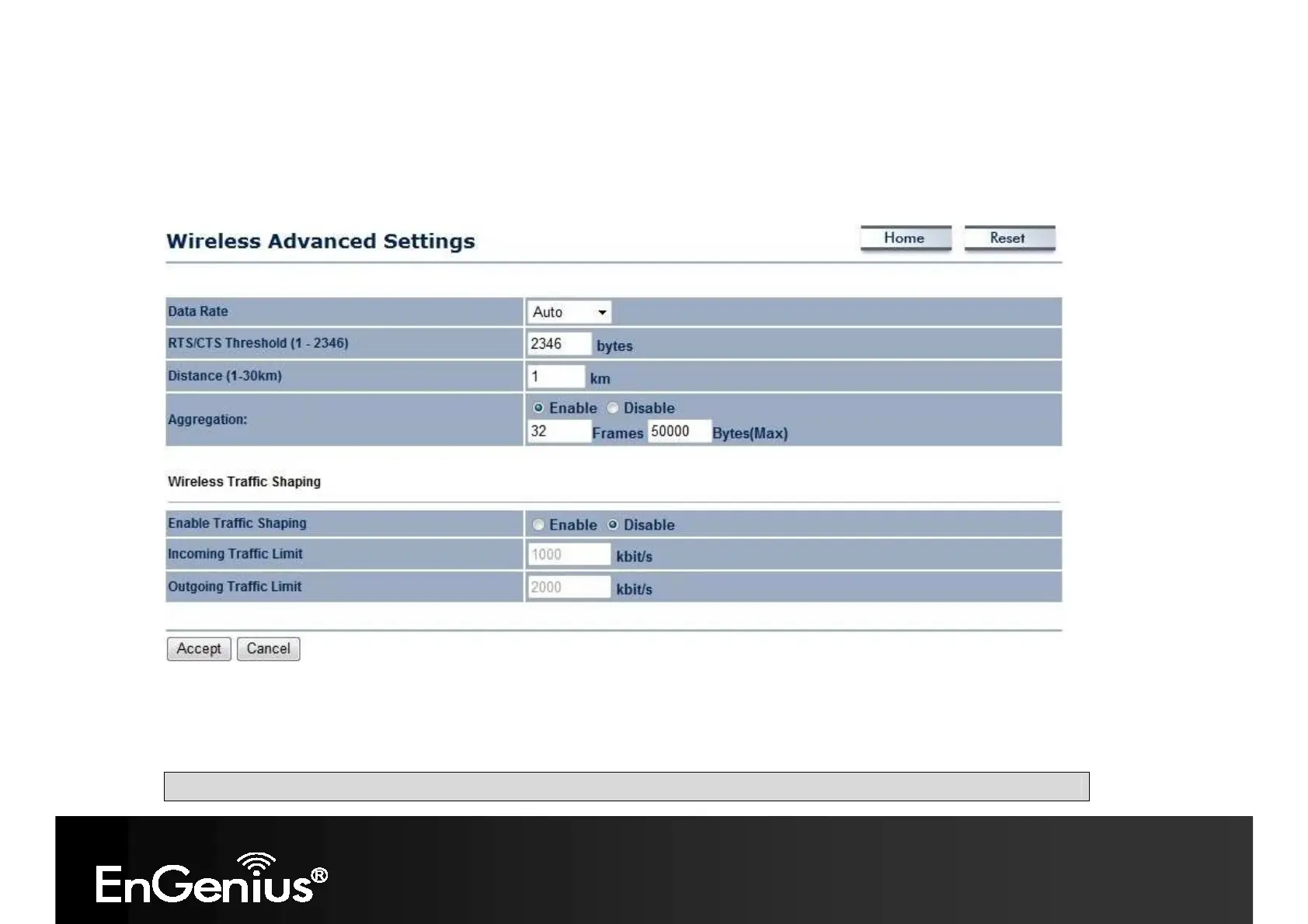1308x924 pixels.
Task: Click the Cancel button
Action: 268,649
